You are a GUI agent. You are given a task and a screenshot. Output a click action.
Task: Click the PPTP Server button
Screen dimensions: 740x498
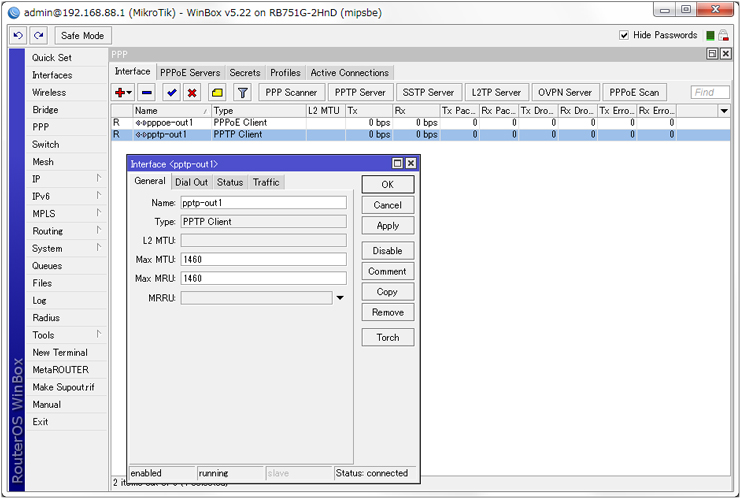pyautogui.click(x=360, y=92)
